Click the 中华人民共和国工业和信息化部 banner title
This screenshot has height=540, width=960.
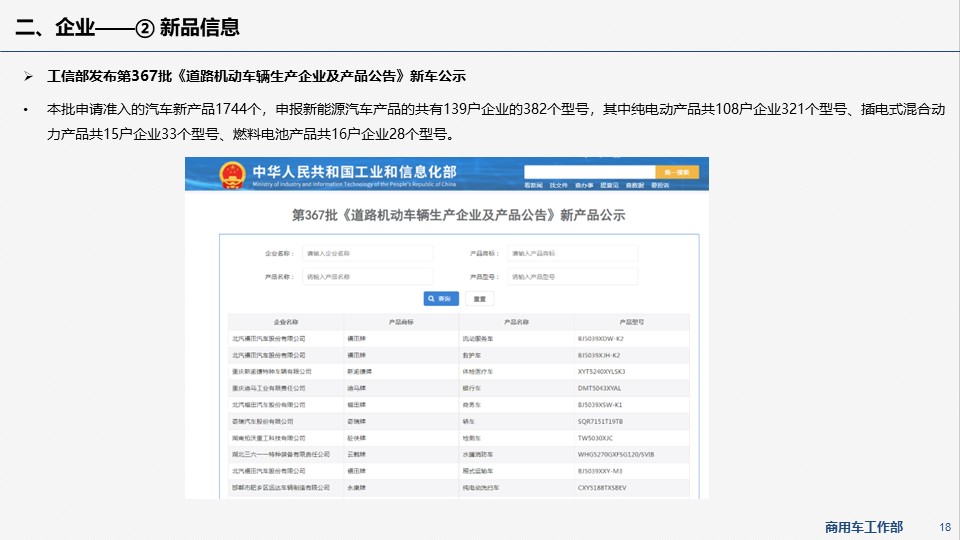[354, 172]
